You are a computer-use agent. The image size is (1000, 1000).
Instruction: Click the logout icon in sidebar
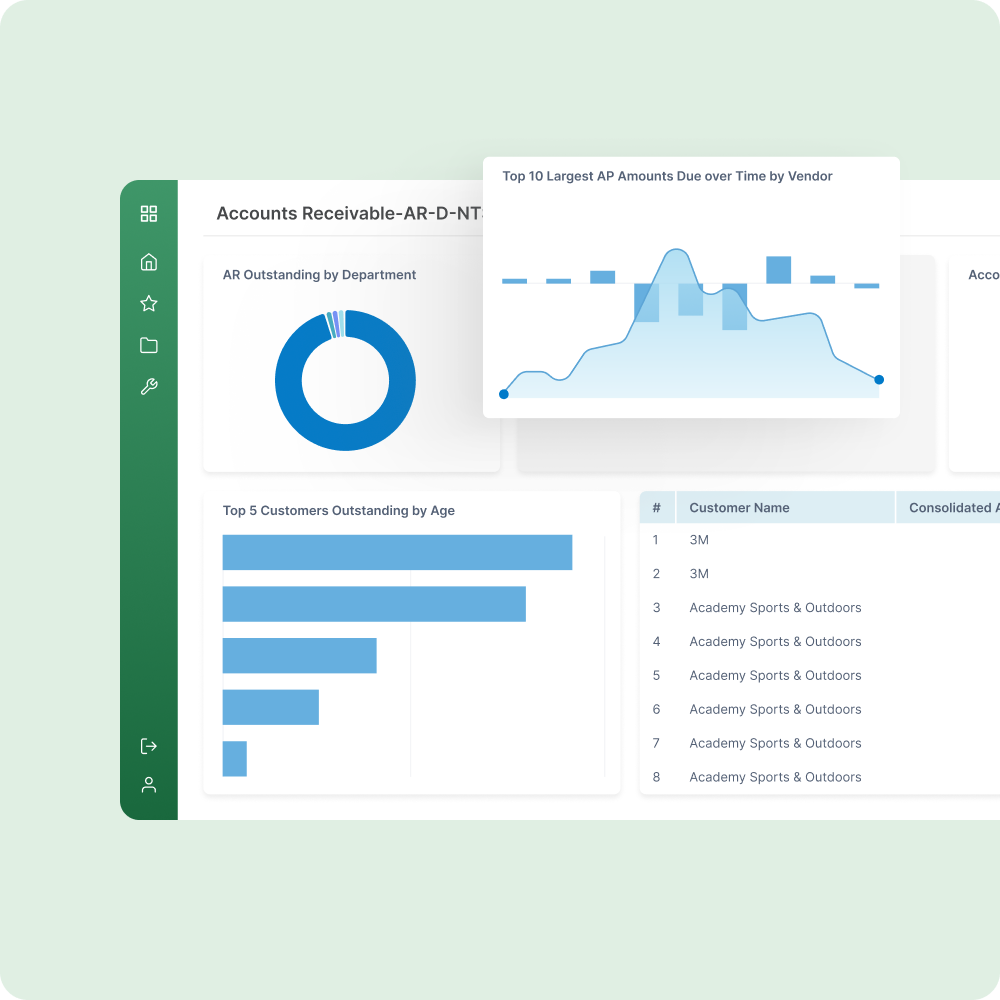149,746
